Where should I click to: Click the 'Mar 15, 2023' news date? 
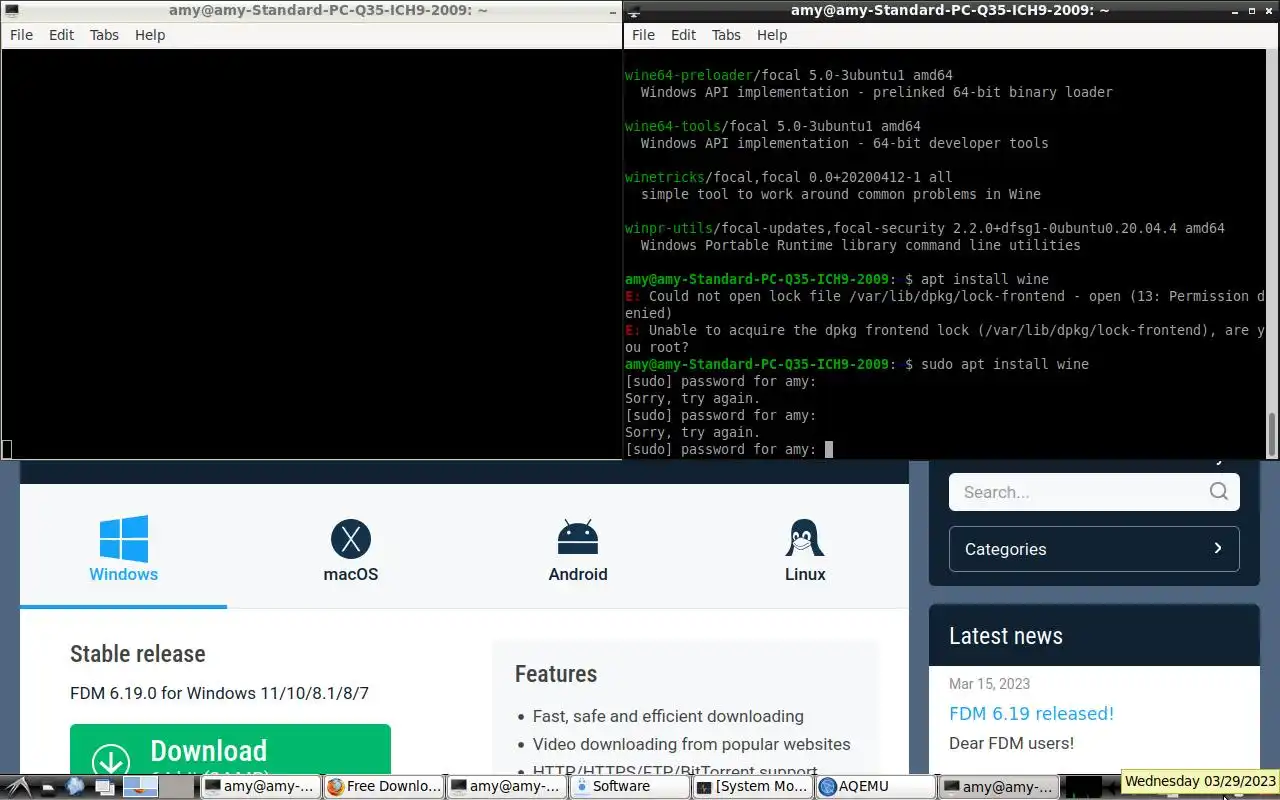pos(989,684)
